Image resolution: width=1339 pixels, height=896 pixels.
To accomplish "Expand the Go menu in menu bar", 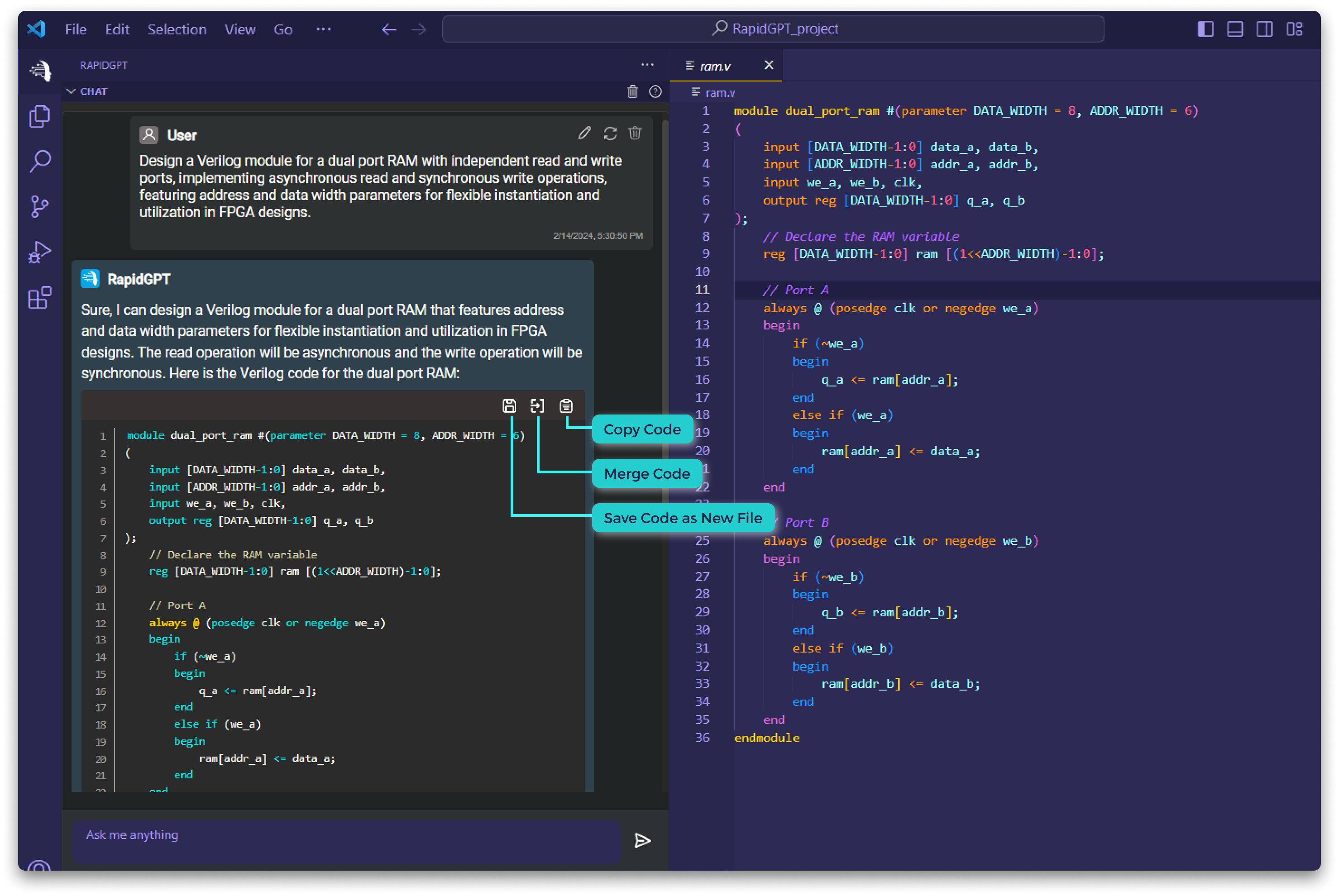I will coord(283,28).
